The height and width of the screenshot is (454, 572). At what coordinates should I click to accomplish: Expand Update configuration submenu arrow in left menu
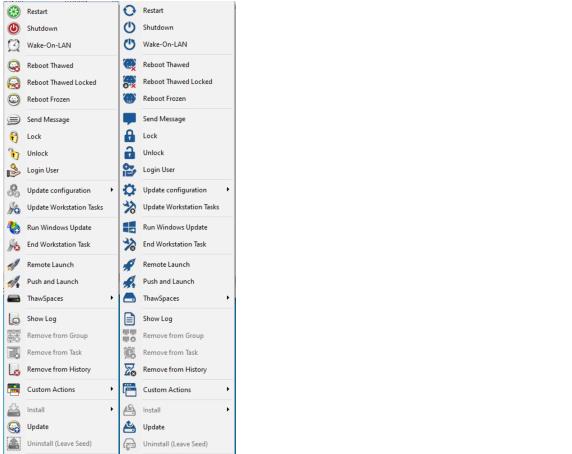tap(112, 190)
